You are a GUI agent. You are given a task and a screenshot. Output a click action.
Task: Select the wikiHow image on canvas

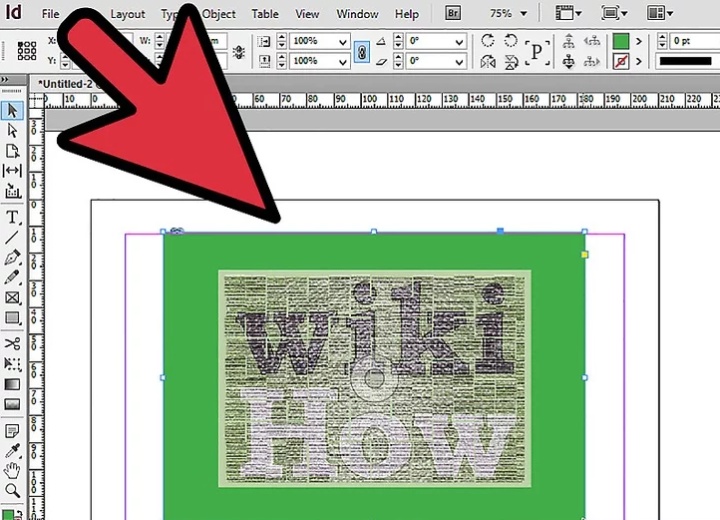(375, 379)
